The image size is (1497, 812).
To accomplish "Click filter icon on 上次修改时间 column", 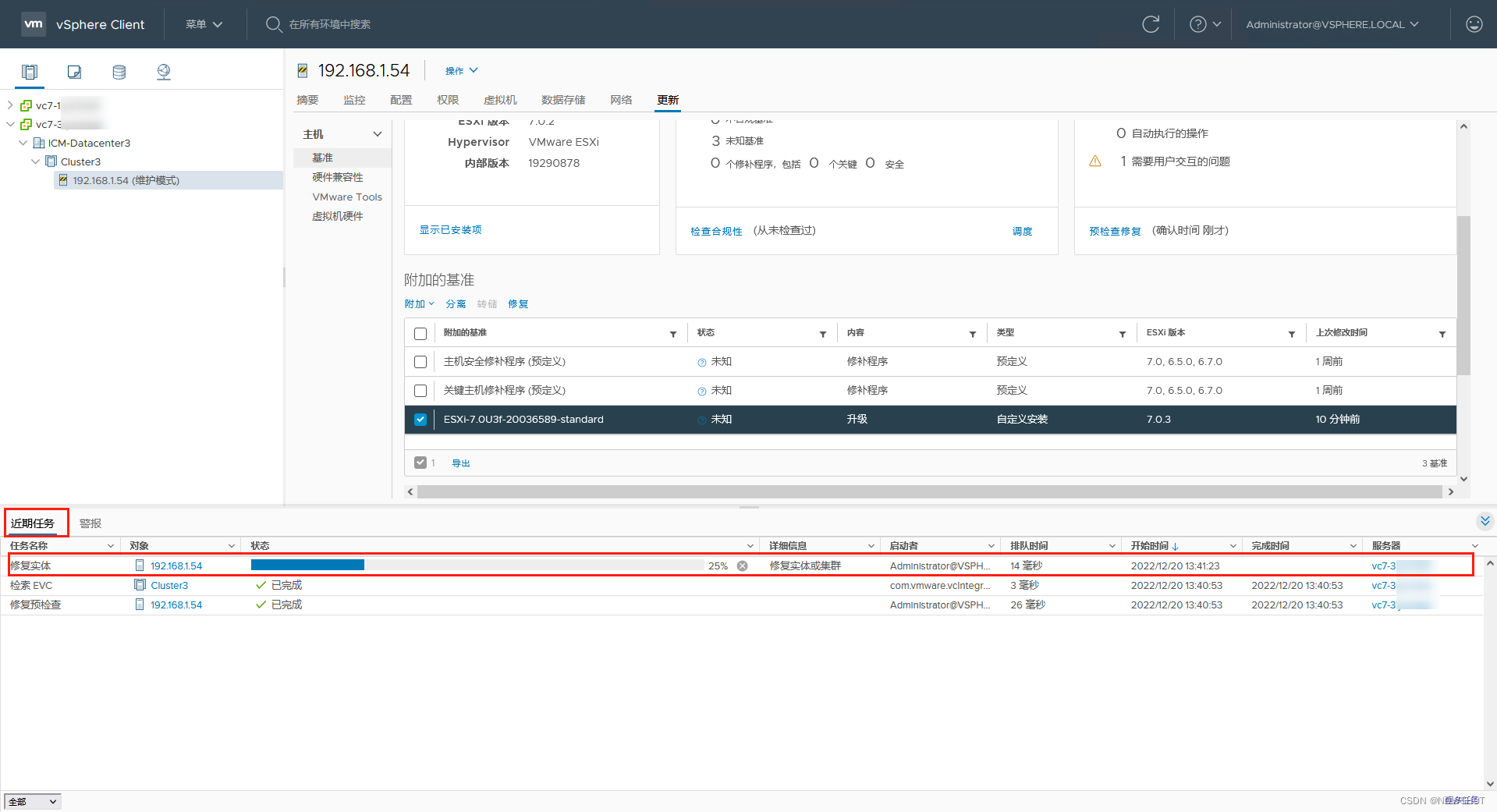I will click(1442, 334).
